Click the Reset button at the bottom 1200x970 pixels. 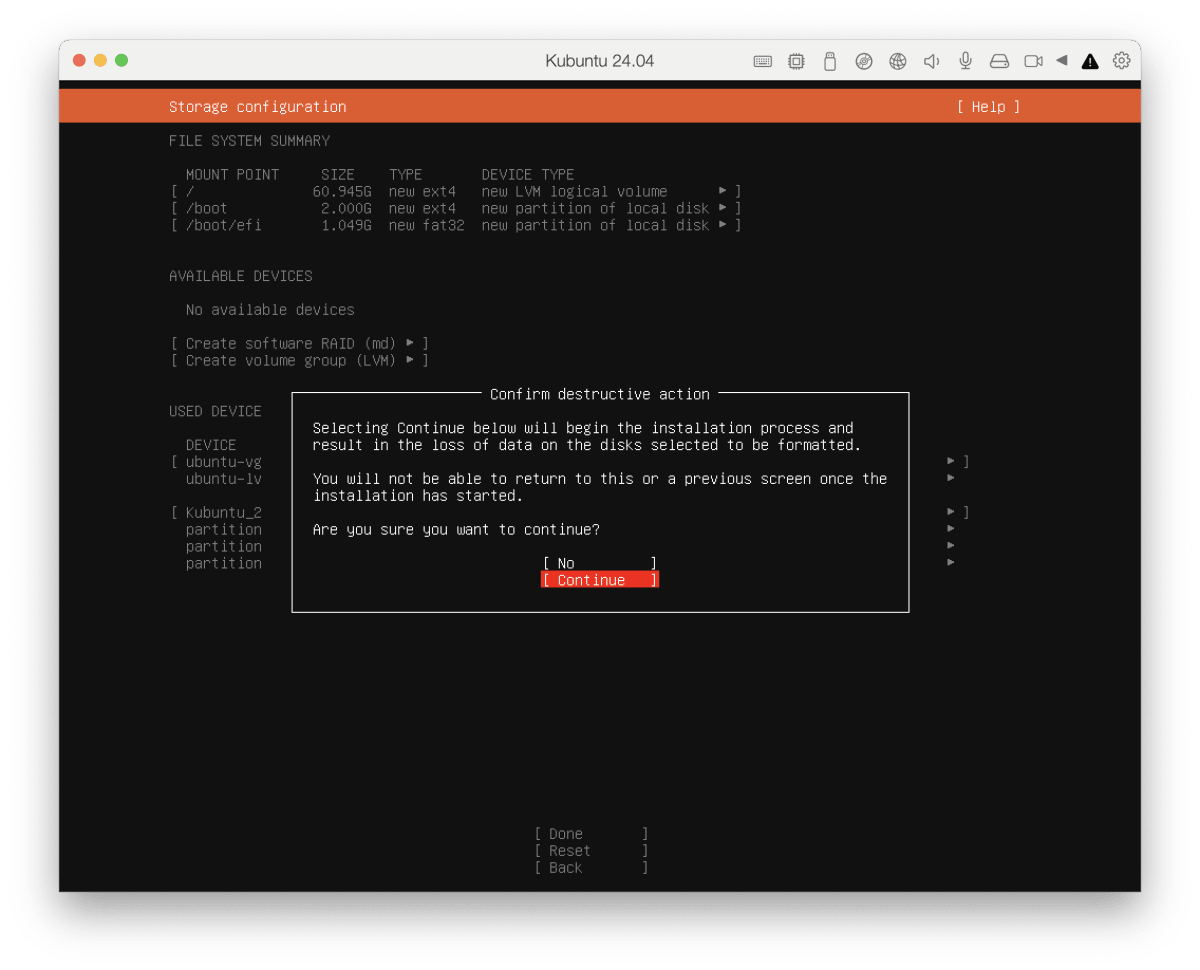click(x=591, y=851)
